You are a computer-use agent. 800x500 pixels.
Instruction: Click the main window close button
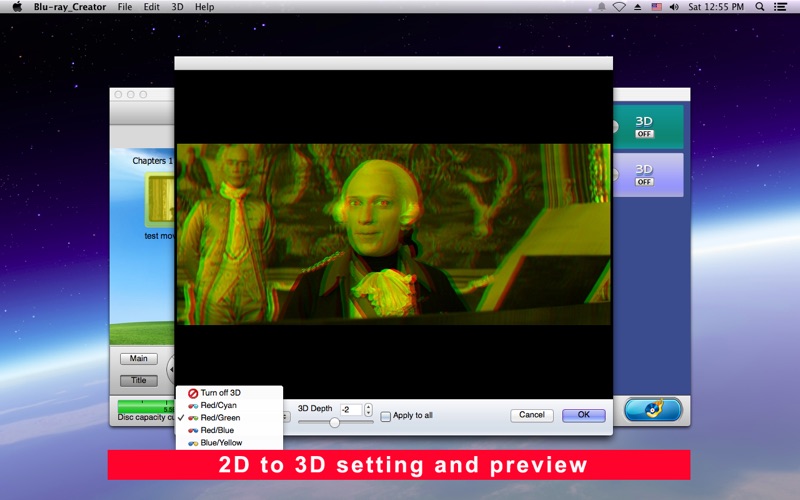(118, 95)
